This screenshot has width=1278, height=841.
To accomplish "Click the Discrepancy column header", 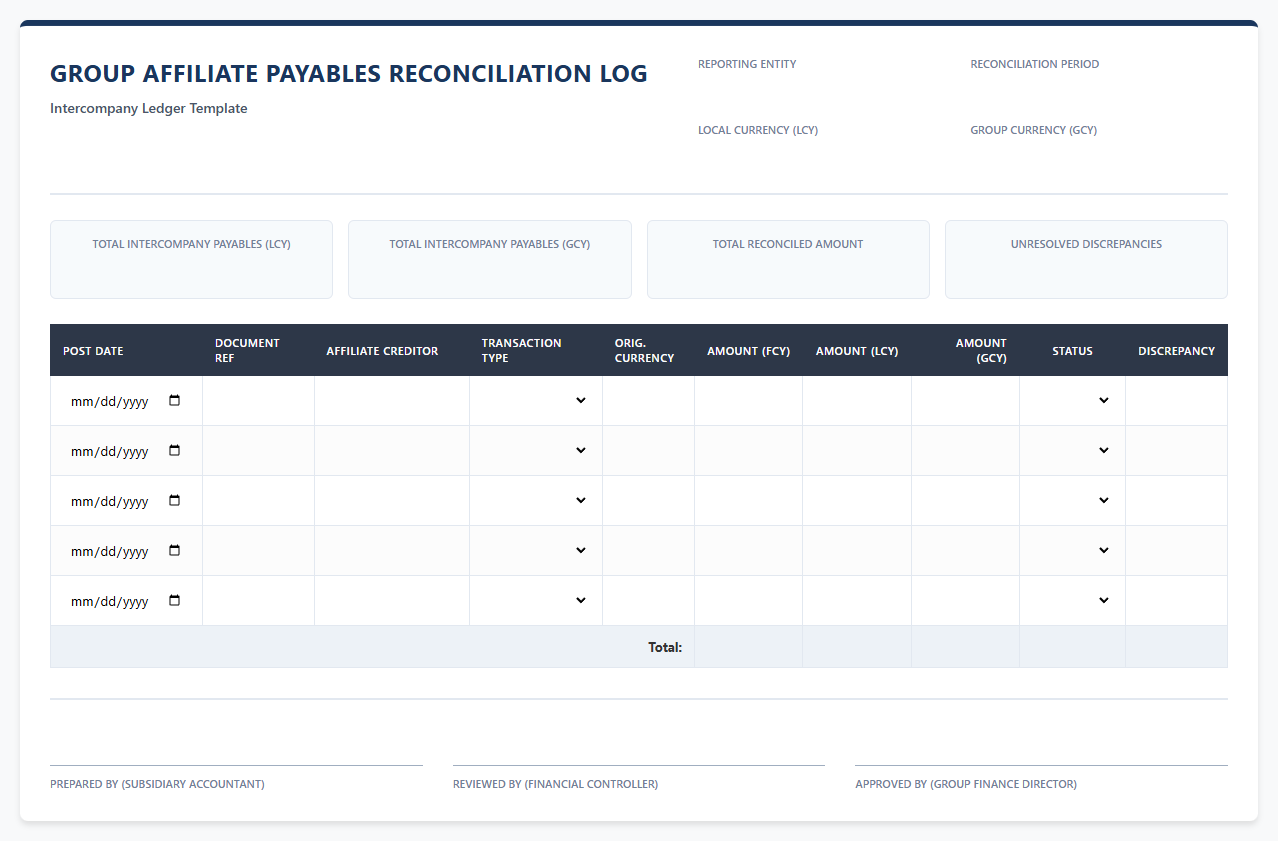I will click(x=1176, y=351).
